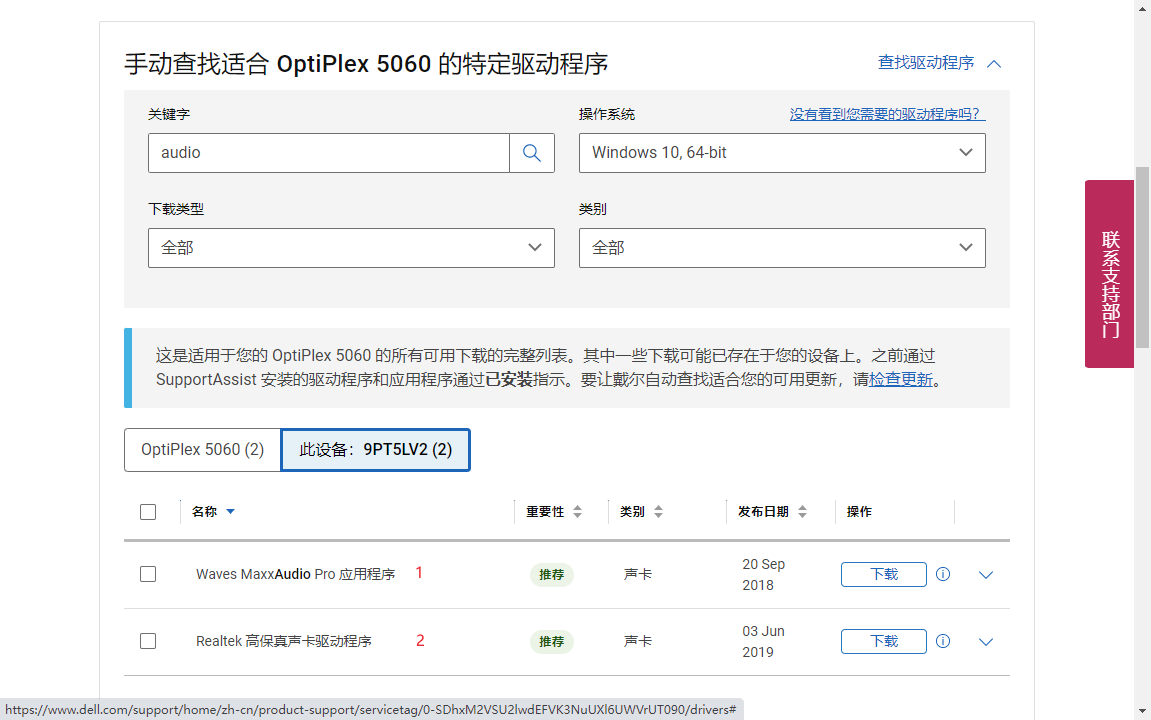This screenshot has width=1151, height=720.
Task: Check the Realtek 高保真声卡驱动程序 row checkbox
Action: pos(148,641)
